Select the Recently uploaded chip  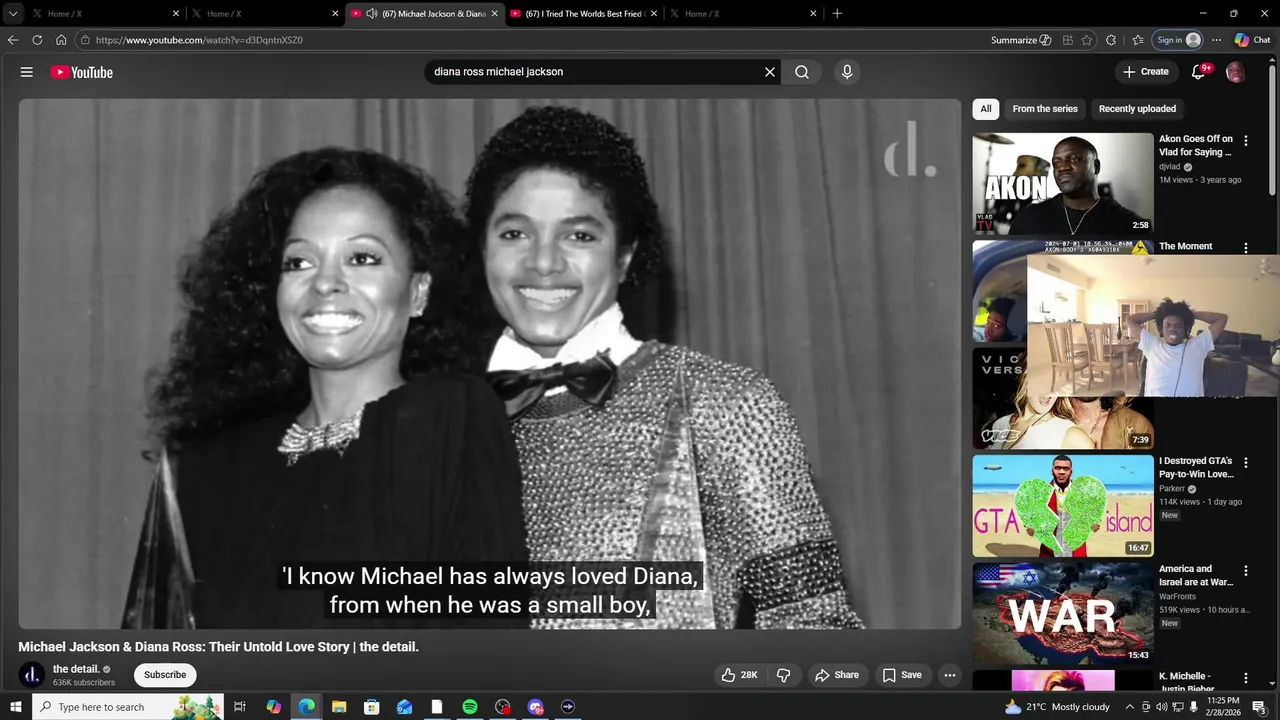pyautogui.click(x=1137, y=109)
